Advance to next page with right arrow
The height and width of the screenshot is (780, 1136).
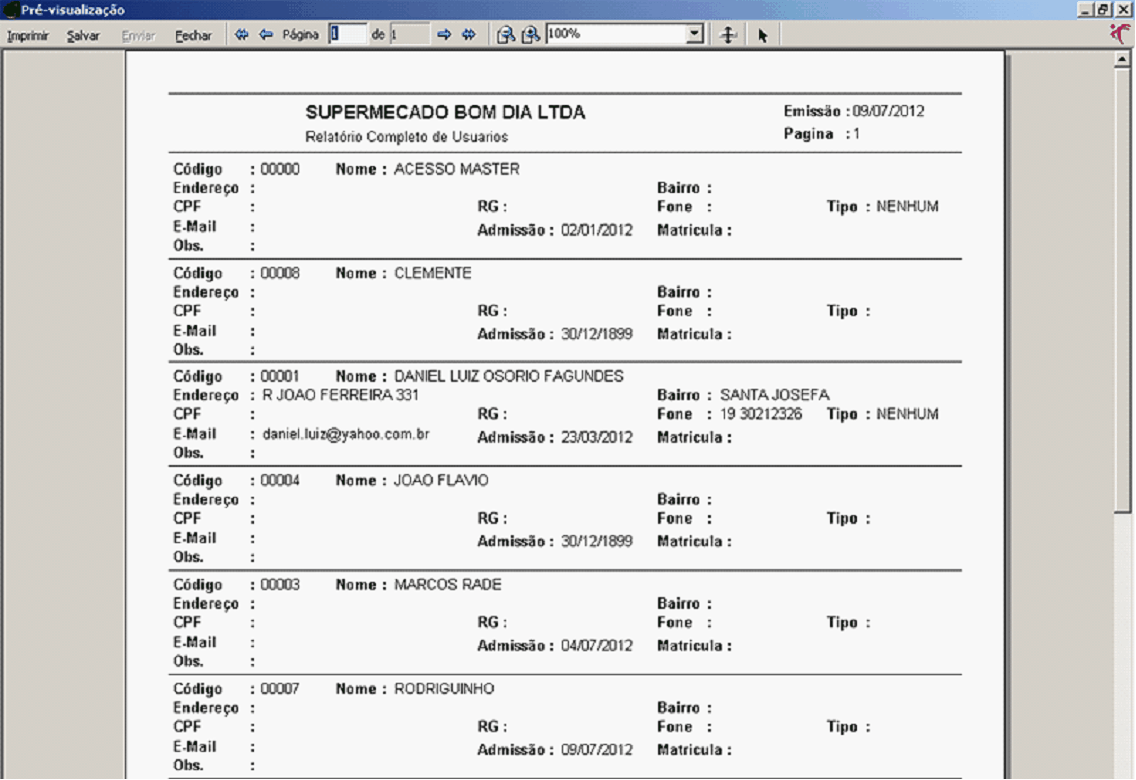(x=445, y=35)
